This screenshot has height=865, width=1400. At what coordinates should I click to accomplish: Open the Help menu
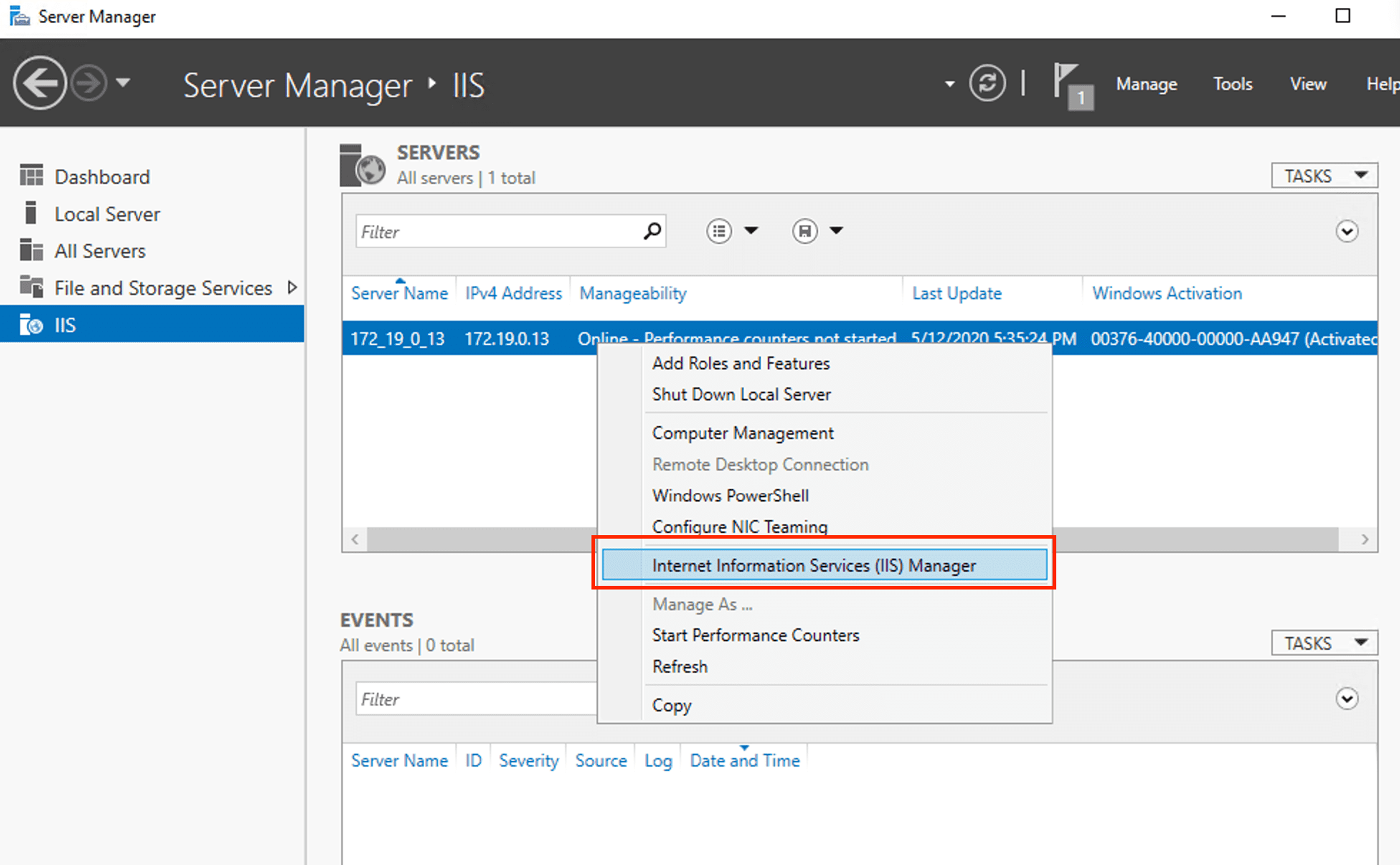click(1383, 84)
